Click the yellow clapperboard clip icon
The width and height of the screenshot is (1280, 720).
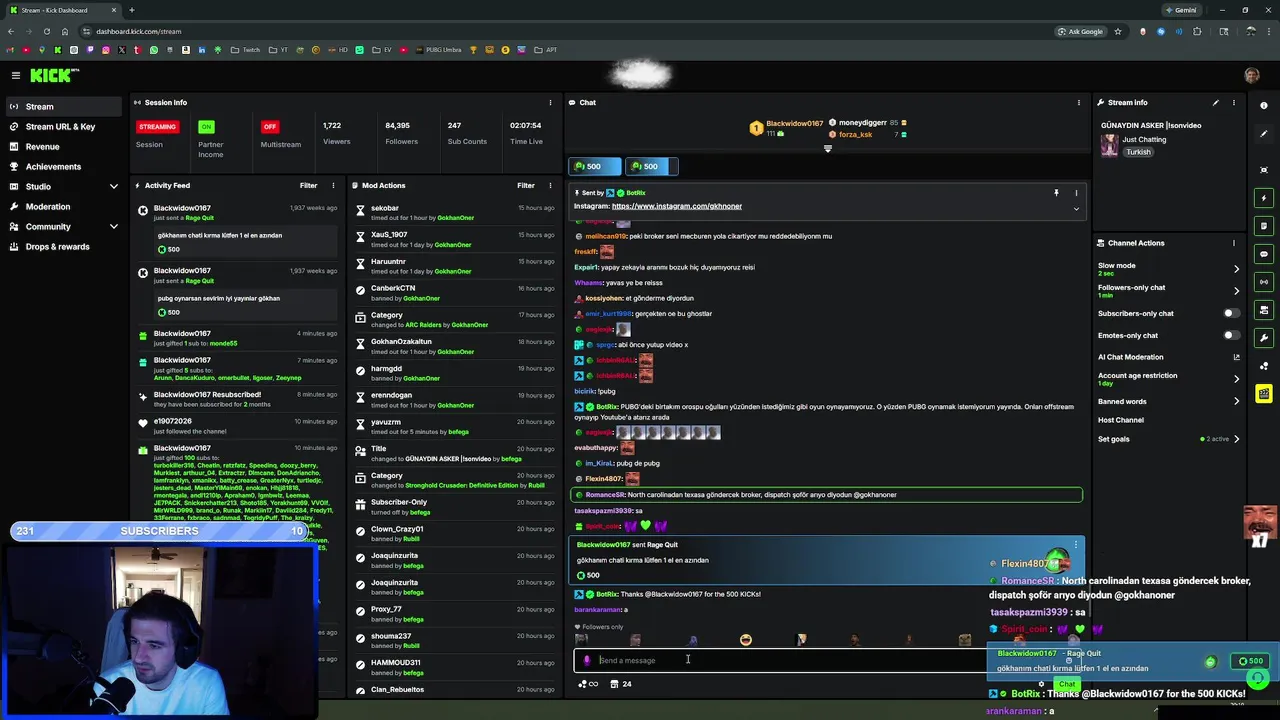coord(1264,394)
